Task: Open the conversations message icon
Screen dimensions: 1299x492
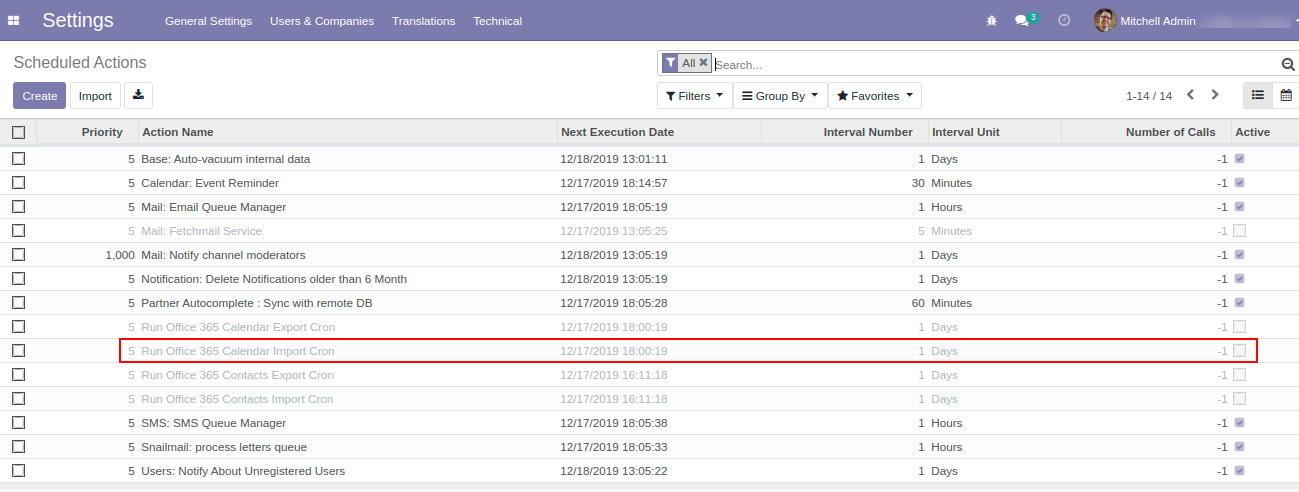Action: coord(1021,20)
